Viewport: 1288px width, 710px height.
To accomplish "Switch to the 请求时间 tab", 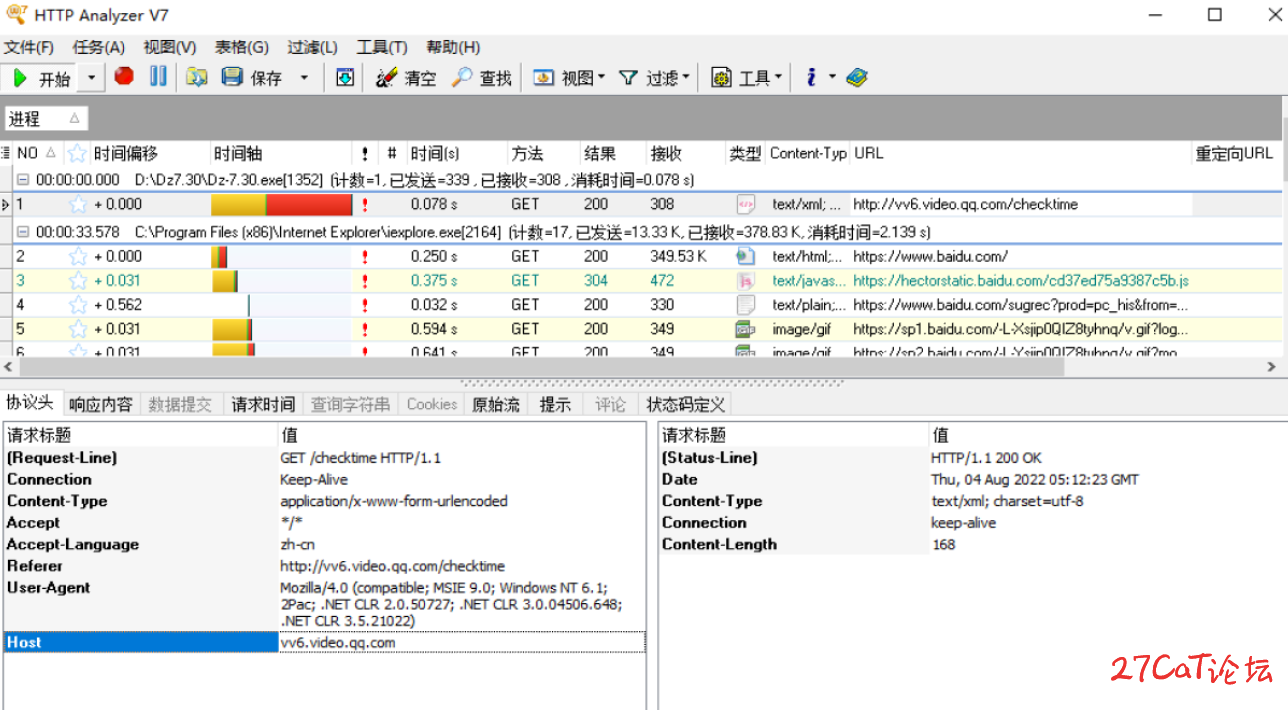I will 264,404.
